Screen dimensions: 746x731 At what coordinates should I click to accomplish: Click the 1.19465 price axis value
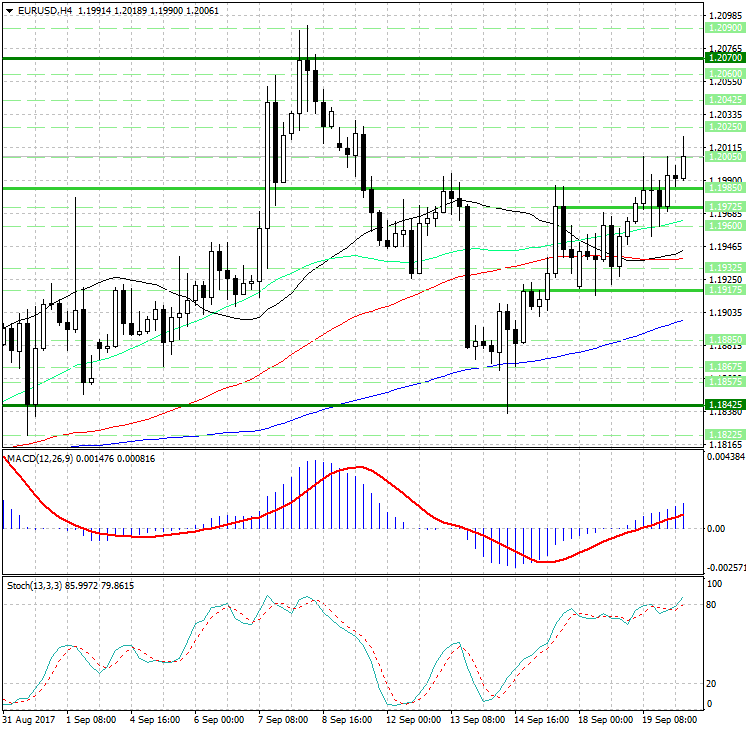point(725,247)
